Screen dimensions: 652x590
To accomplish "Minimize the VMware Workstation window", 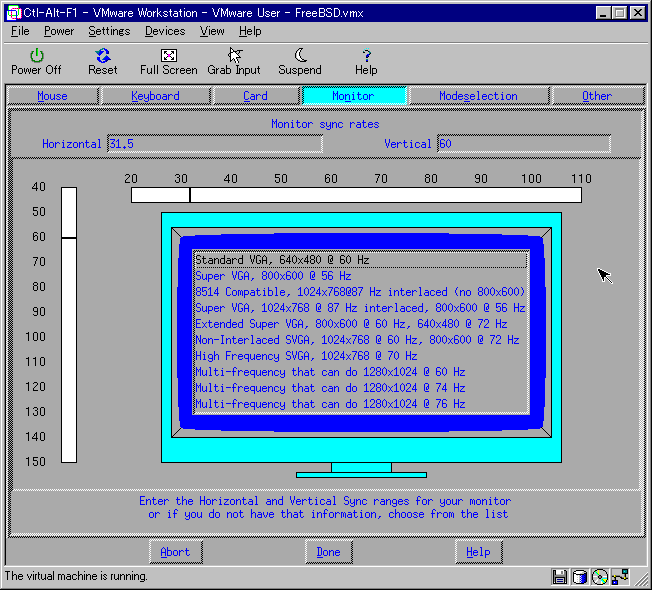I will tap(603, 13).
